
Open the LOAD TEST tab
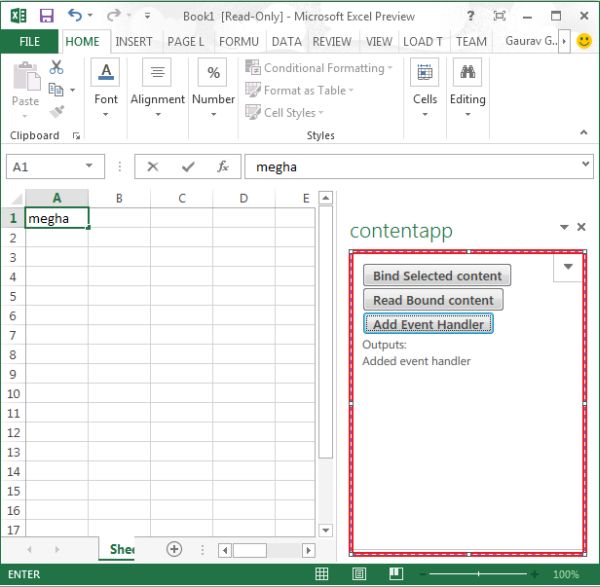point(423,41)
